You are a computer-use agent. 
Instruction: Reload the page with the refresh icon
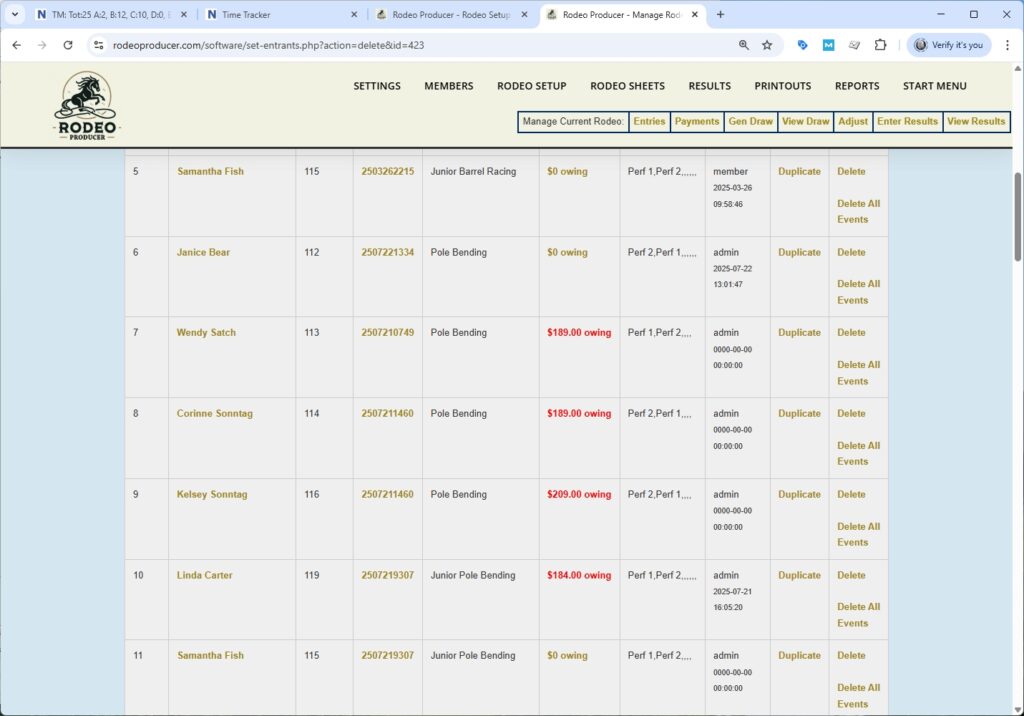pyautogui.click(x=68, y=45)
